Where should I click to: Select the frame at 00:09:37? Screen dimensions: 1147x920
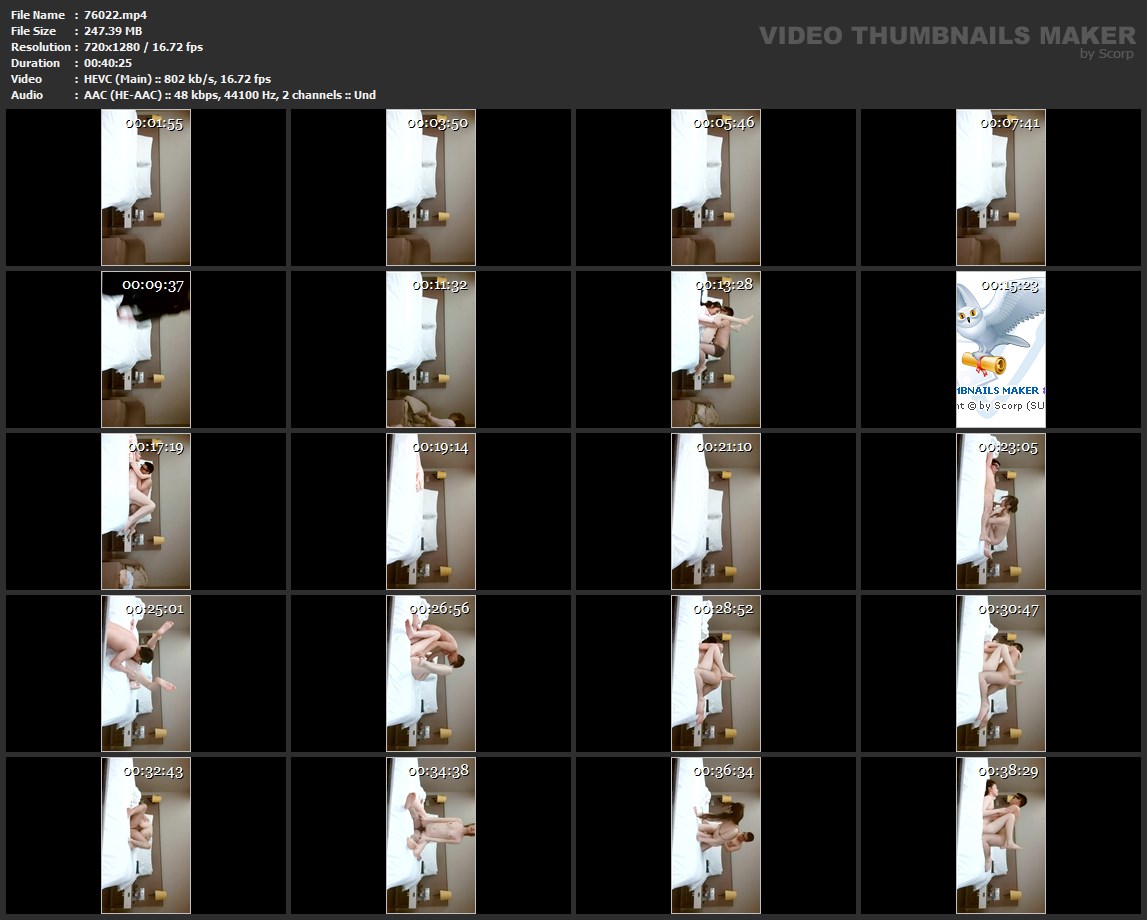tap(146, 349)
